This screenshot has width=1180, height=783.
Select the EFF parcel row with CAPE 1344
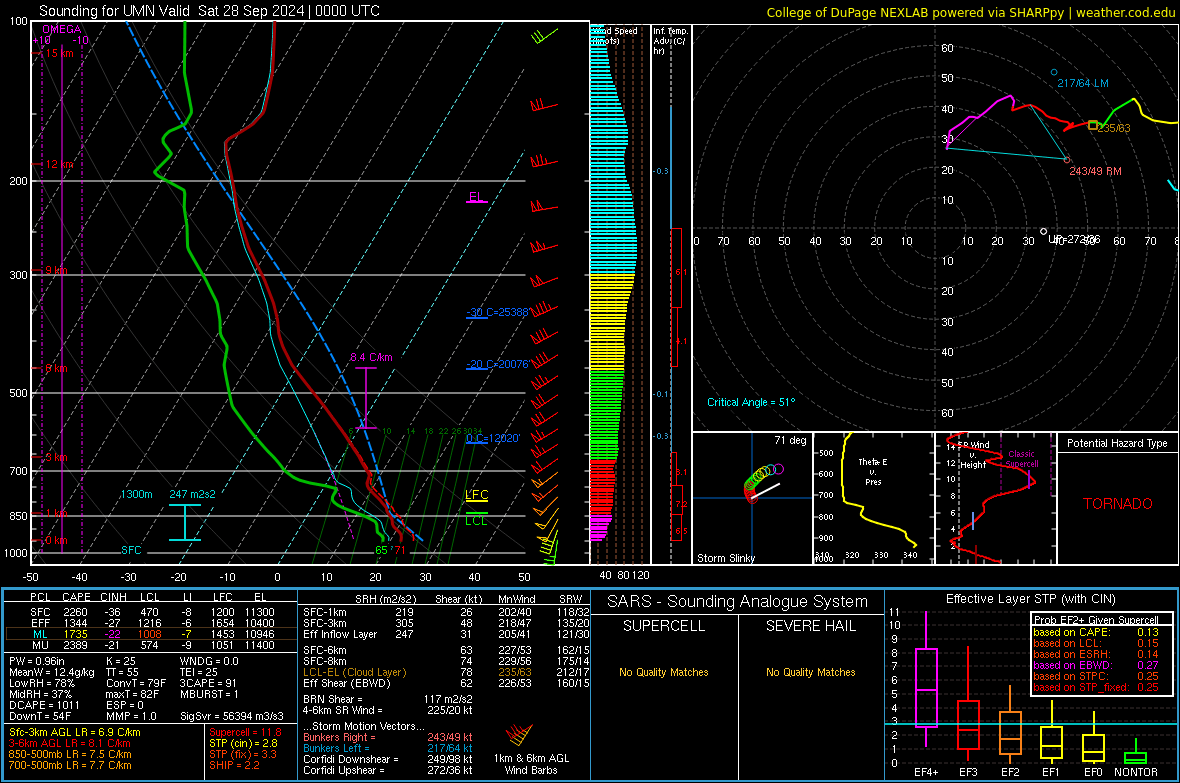point(151,623)
